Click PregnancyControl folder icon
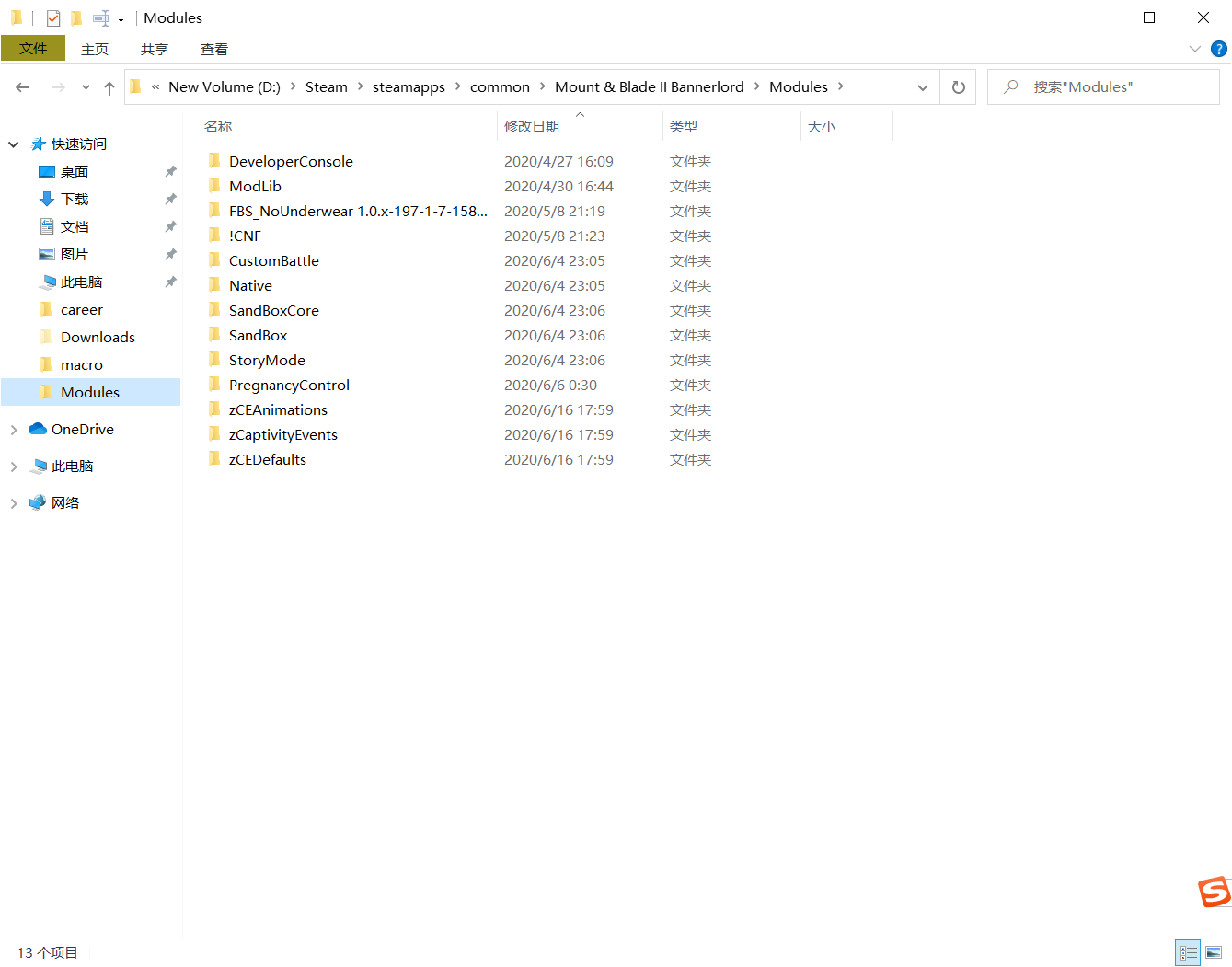This screenshot has height=967, width=1232. 214,385
